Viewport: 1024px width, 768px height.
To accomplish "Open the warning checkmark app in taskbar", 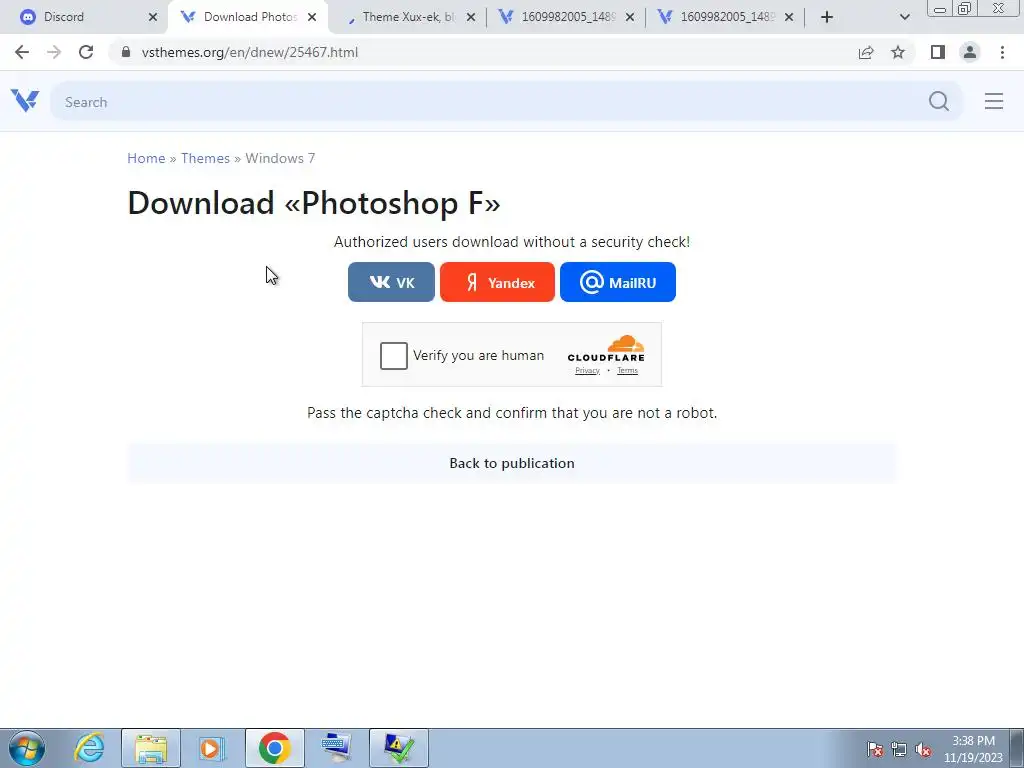I will point(398,748).
